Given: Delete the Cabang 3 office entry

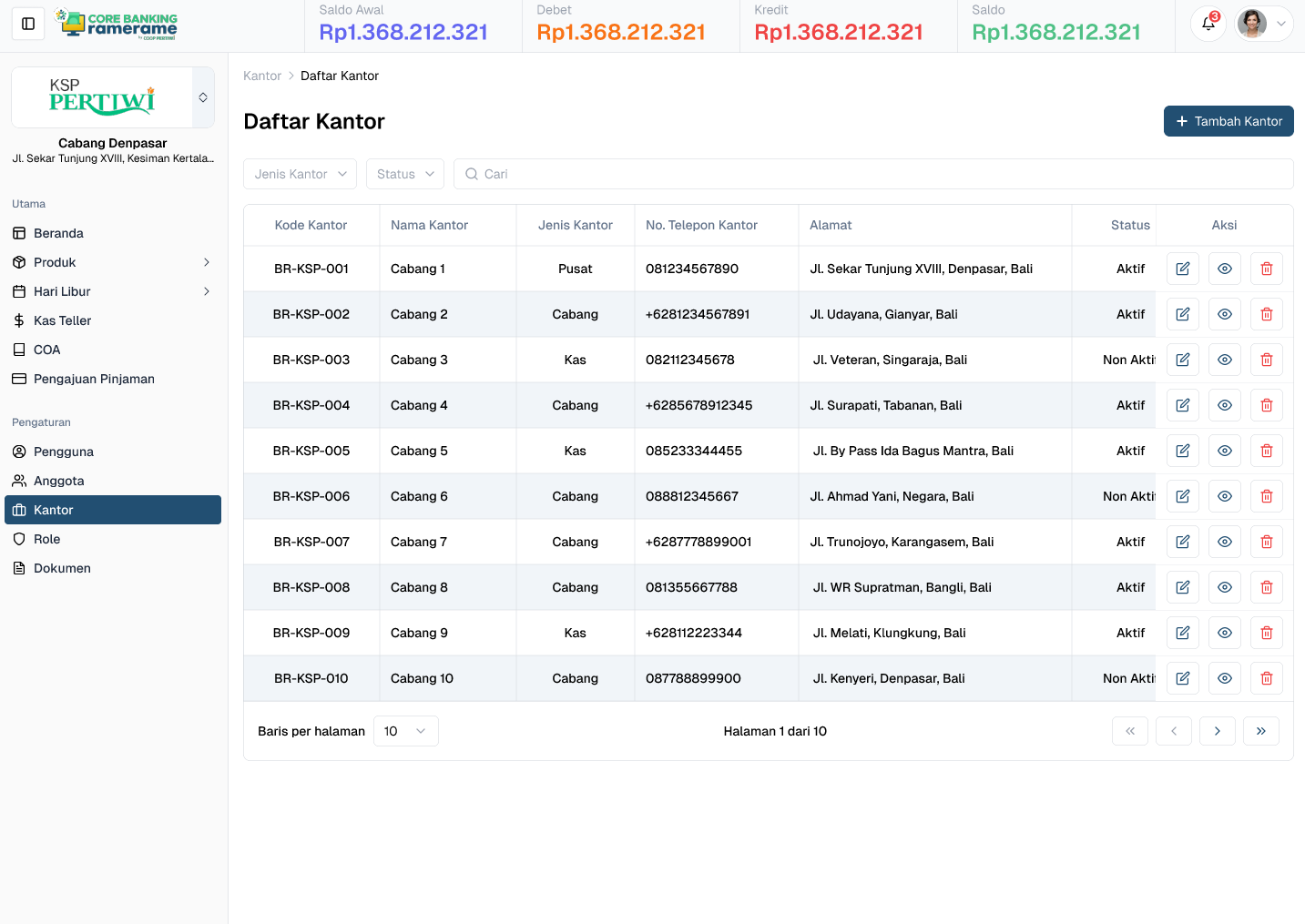Looking at the screenshot, I should [x=1266, y=360].
